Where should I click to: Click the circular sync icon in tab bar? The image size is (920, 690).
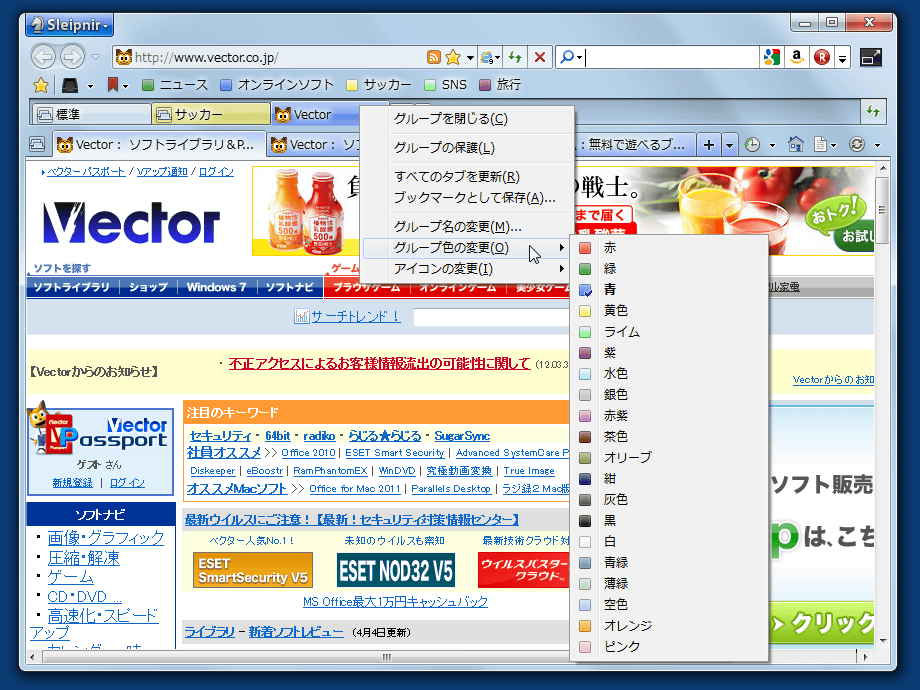point(857,144)
